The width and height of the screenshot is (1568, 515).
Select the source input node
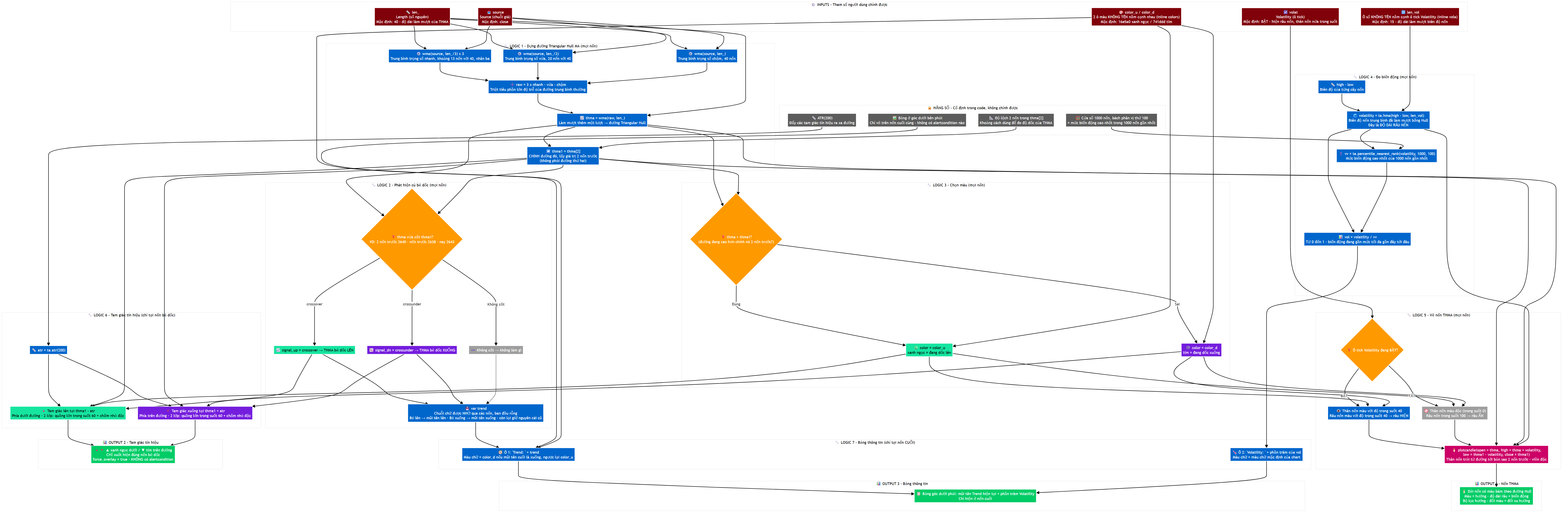[495, 16]
